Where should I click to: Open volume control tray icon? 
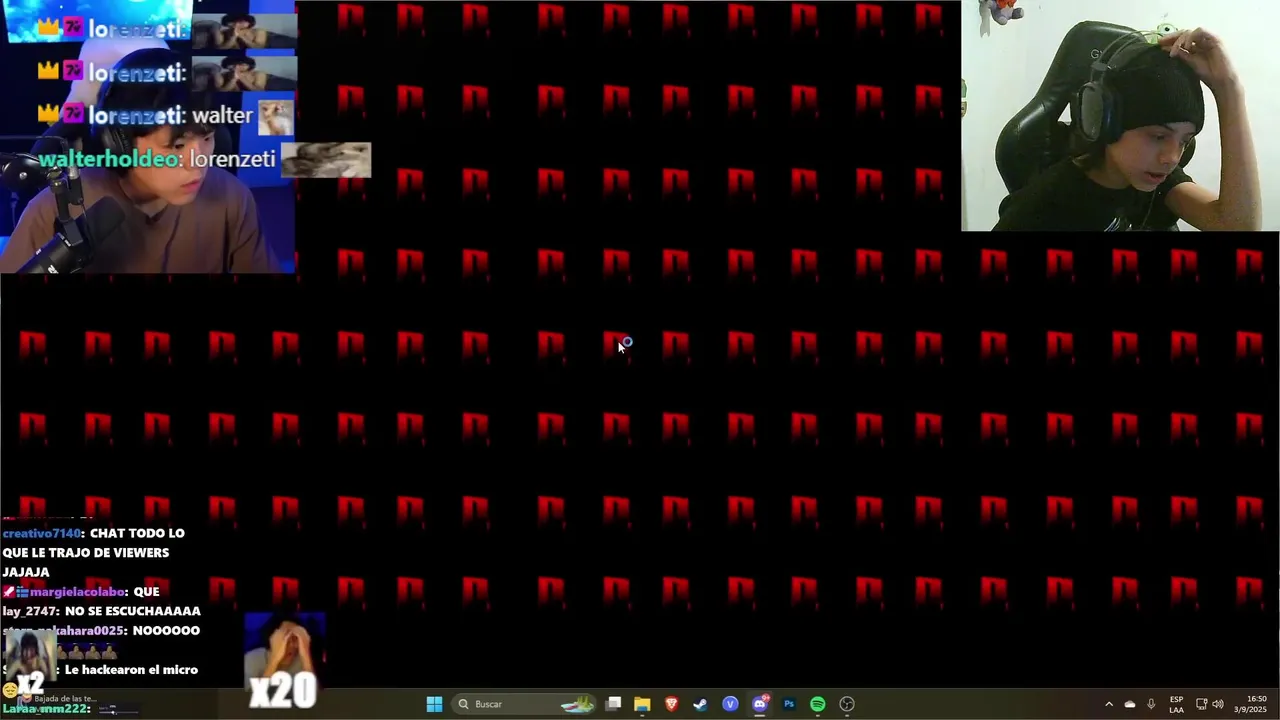pos(1218,704)
